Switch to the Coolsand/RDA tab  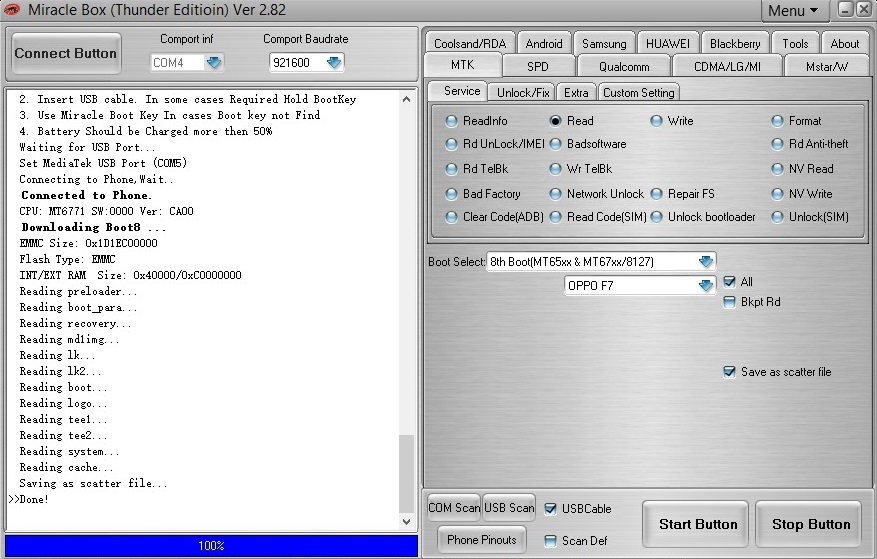click(x=470, y=43)
